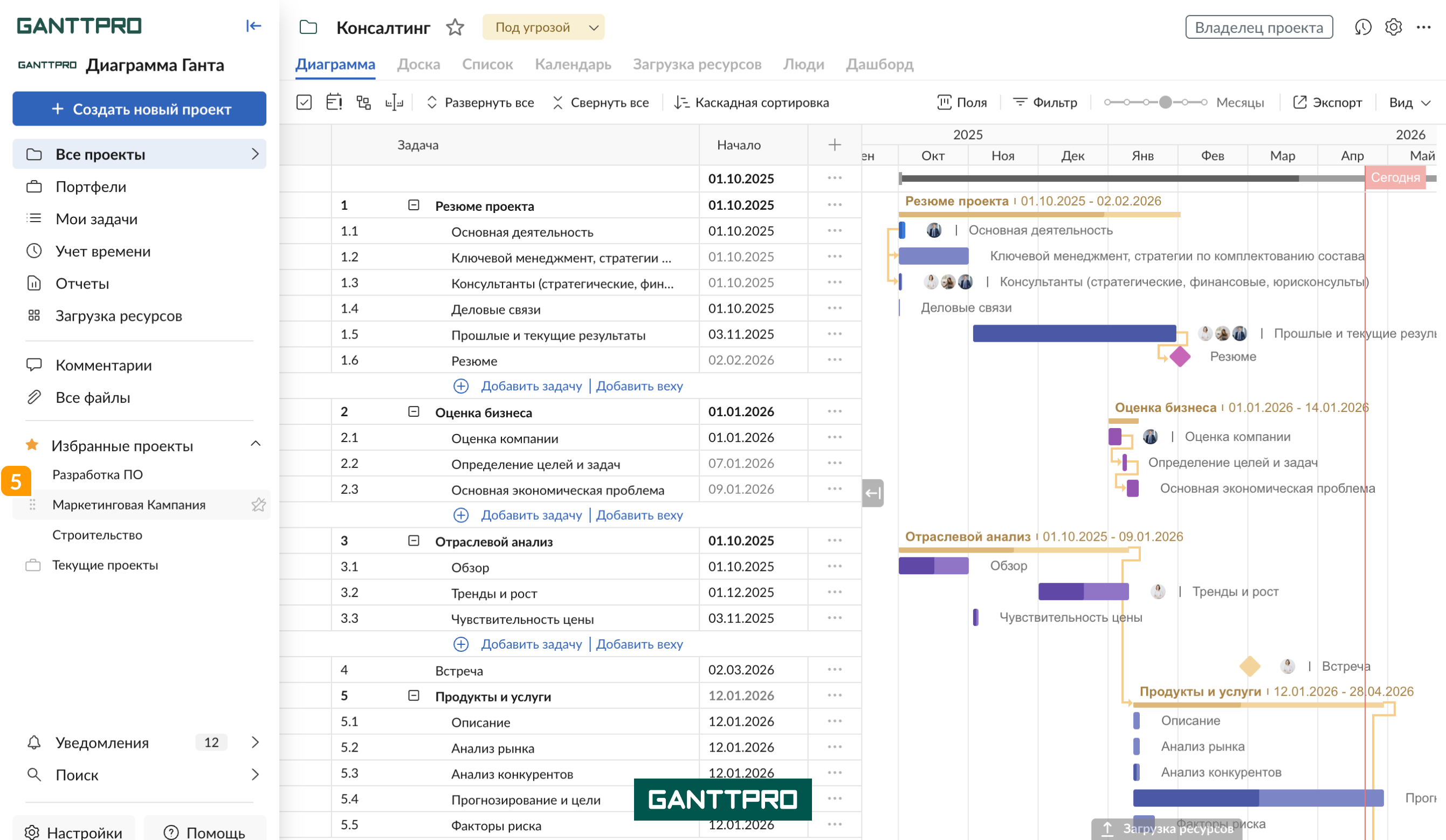Image resolution: width=1446 pixels, height=840 pixels.
Task: Unstar the Маркетинговая Кампания favorite project
Action: pos(258,505)
